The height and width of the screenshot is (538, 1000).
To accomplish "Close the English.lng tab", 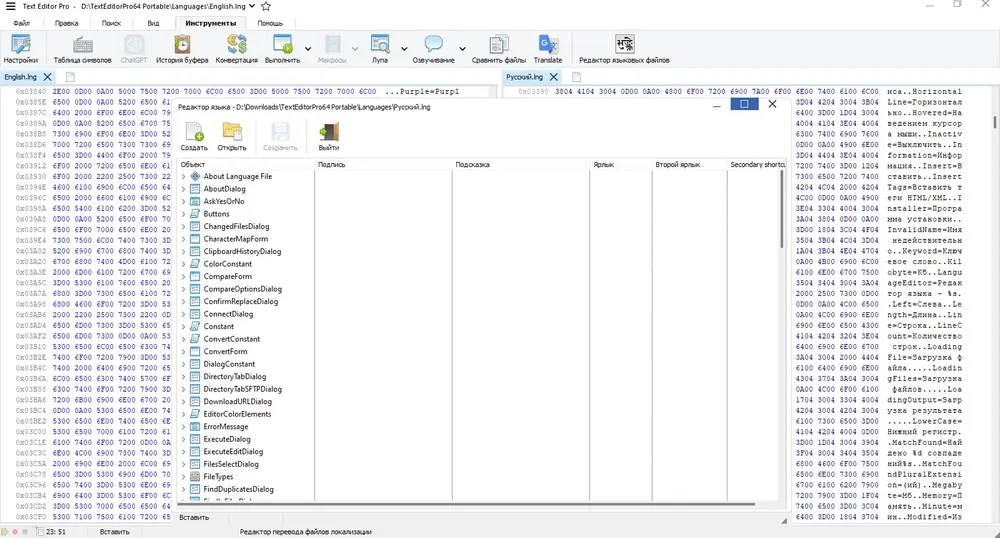I will [x=47, y=77].
